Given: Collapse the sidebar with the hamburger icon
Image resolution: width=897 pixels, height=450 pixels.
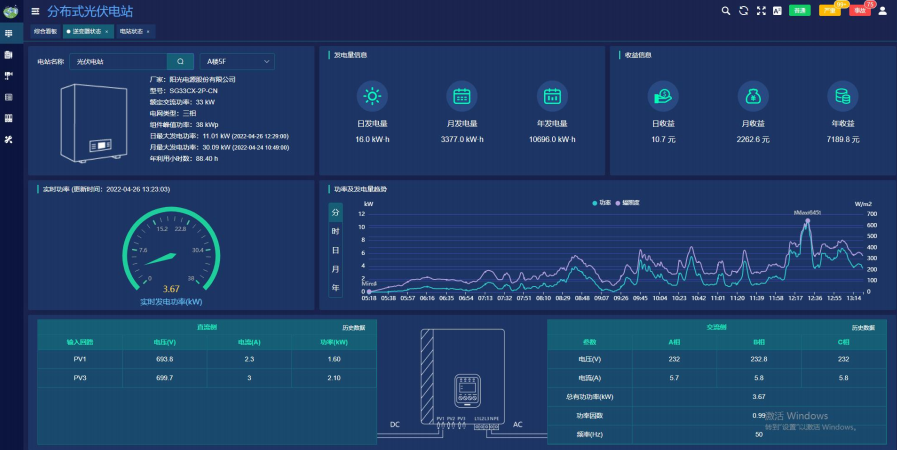Looking at the screenshot, I should click(x=35, y=11).
